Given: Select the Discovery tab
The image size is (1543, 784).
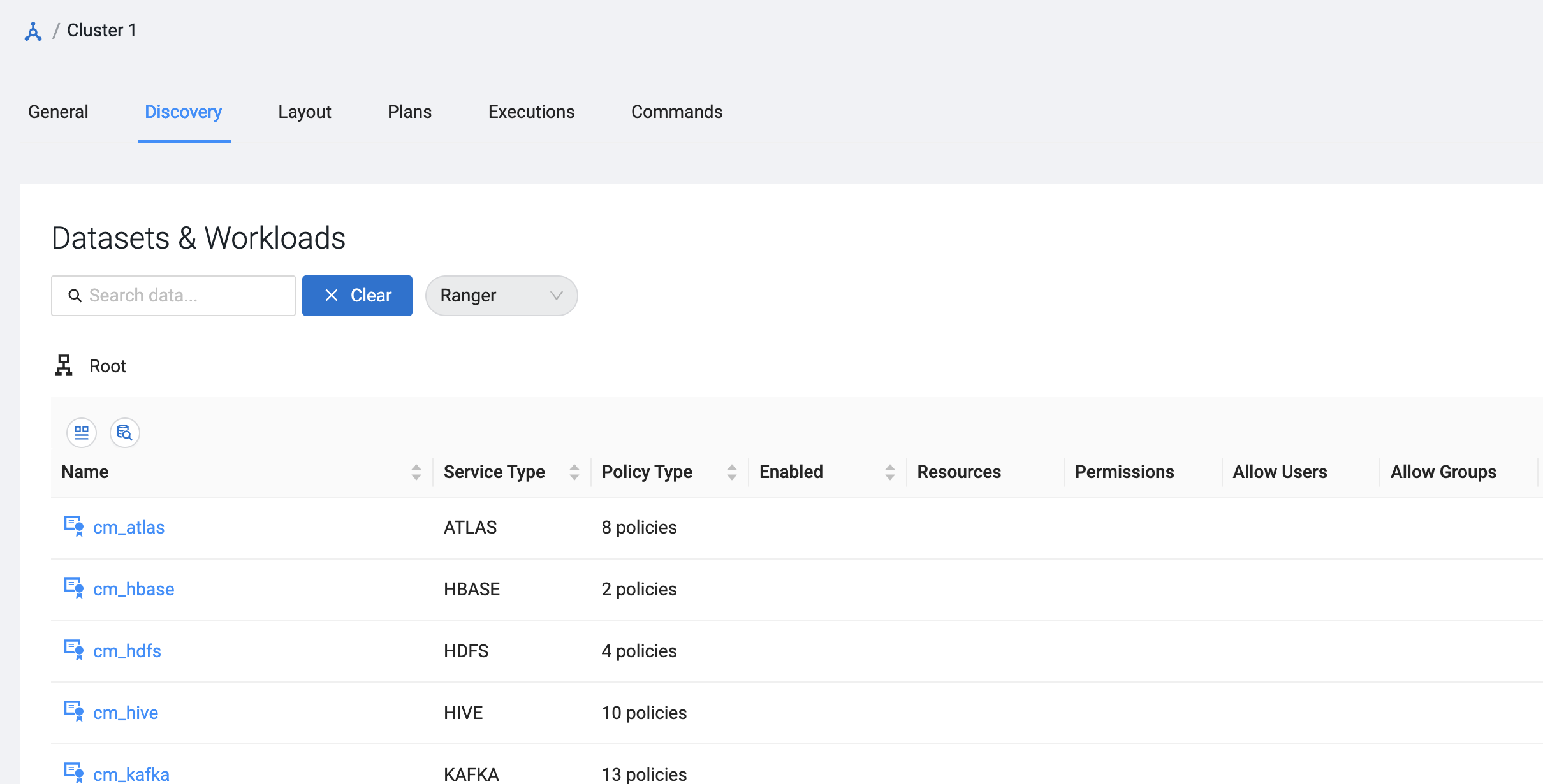Looking at the screenshot, I should pyautogui.click(x=184, y=112).
